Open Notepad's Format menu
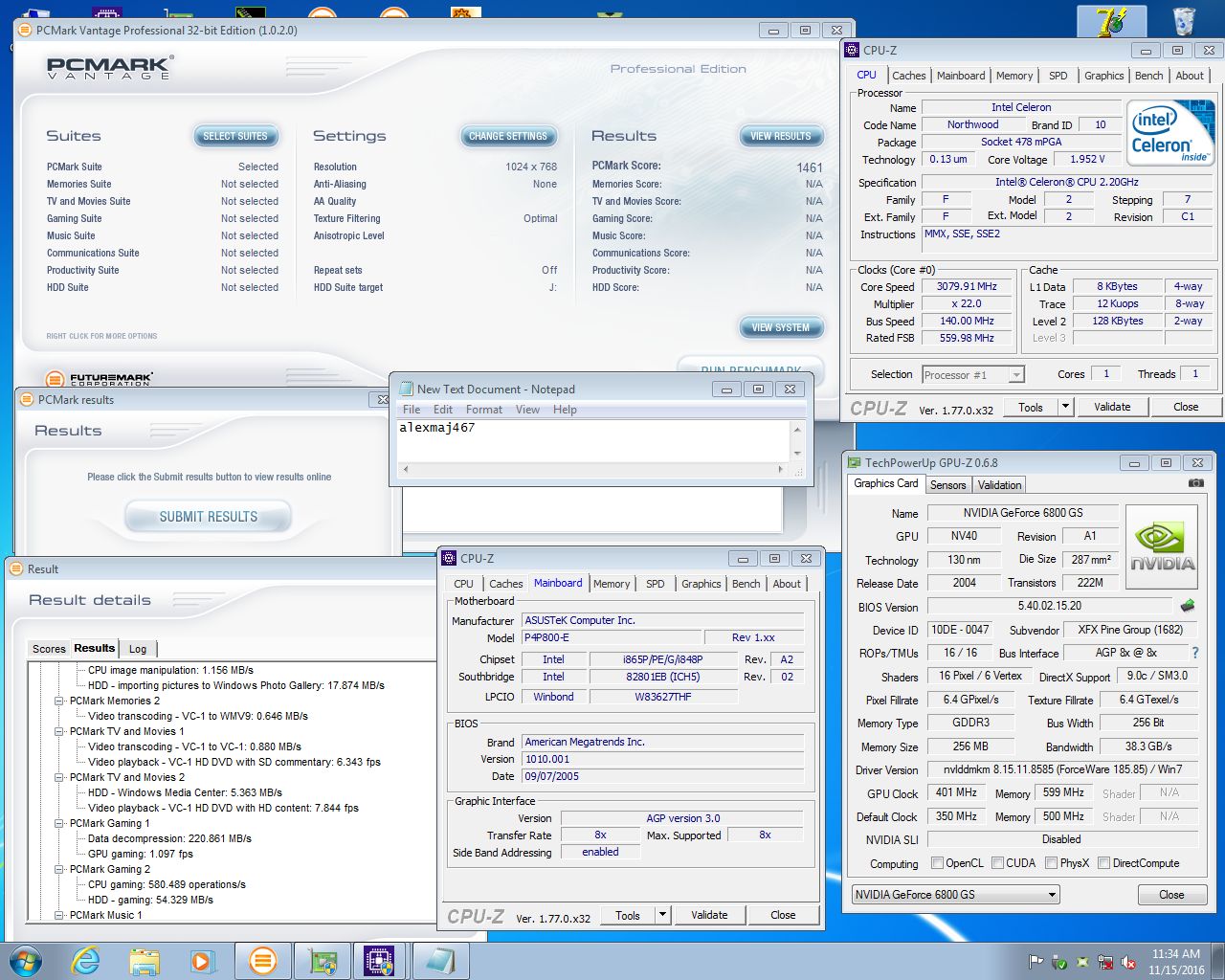 click(483, 410)
